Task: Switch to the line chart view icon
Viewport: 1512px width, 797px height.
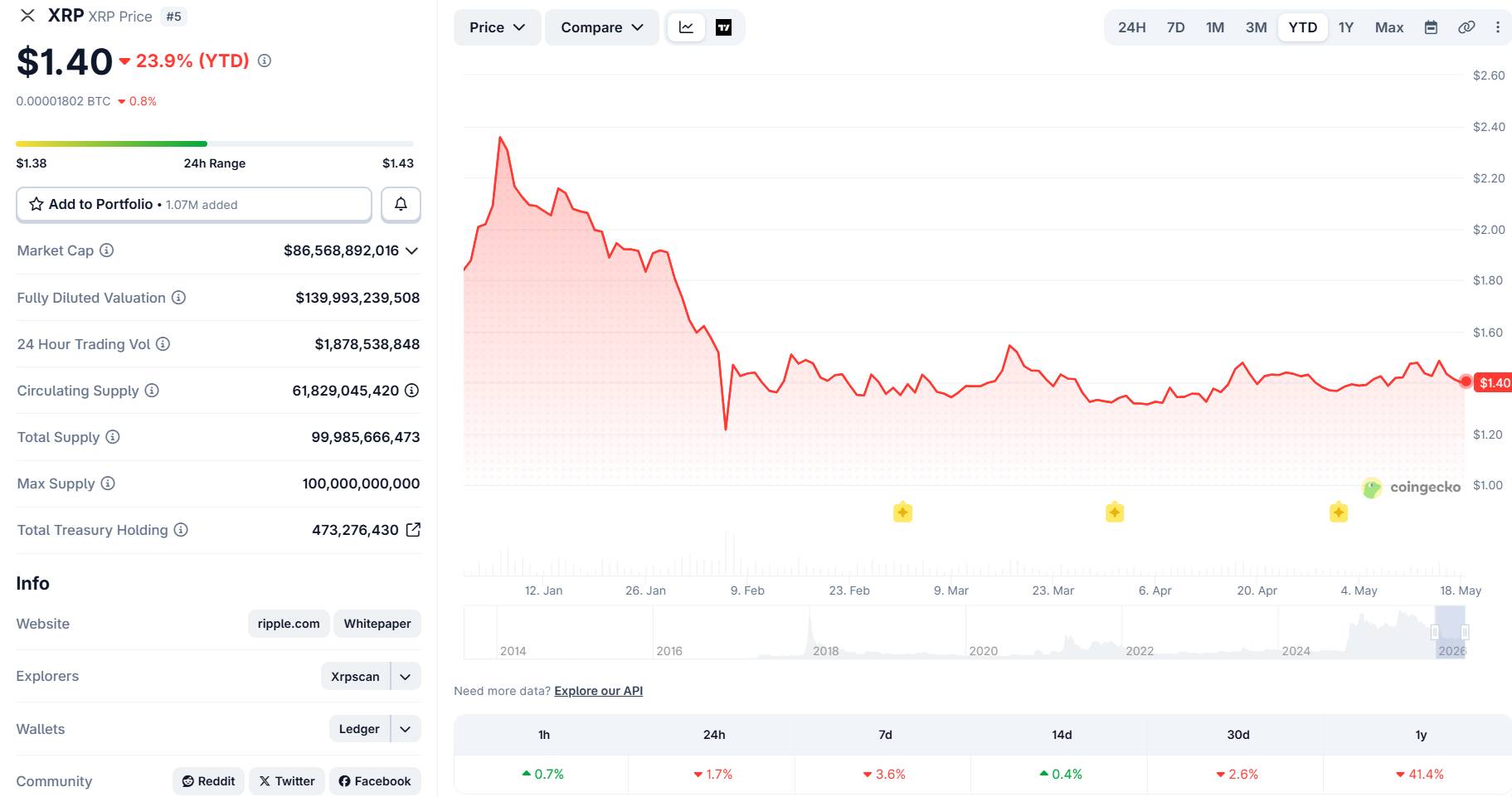Action: coord(686,27)
